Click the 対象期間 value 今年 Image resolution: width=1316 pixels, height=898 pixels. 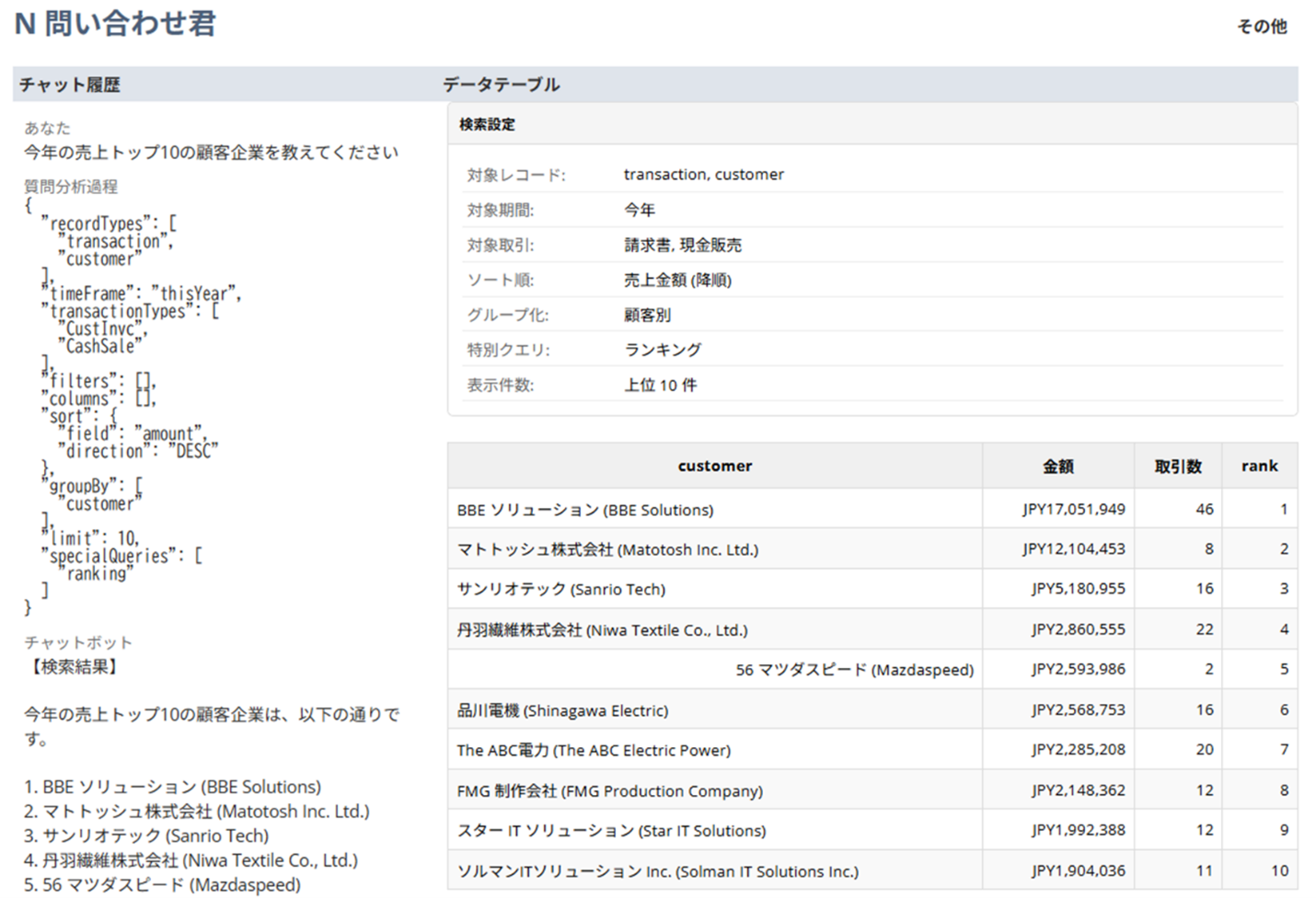click(x=640, y=210)
